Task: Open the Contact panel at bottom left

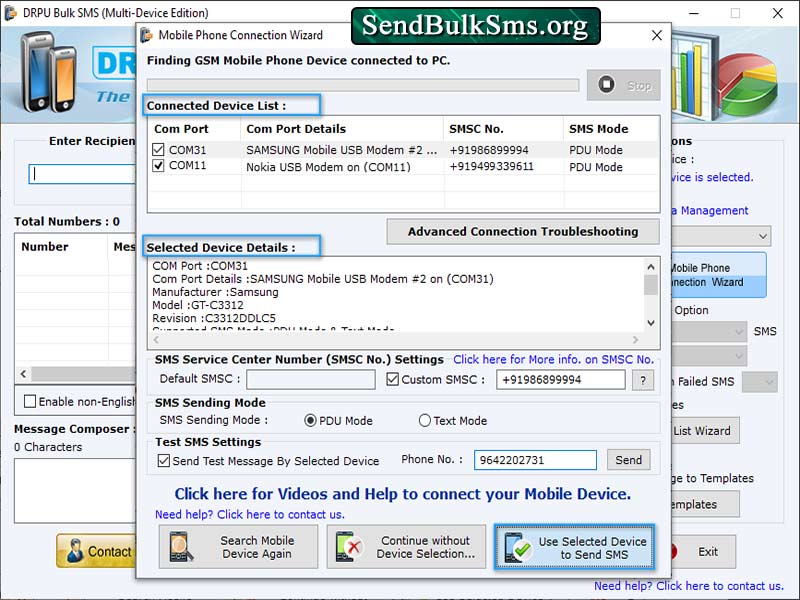Action: [96, 551]
